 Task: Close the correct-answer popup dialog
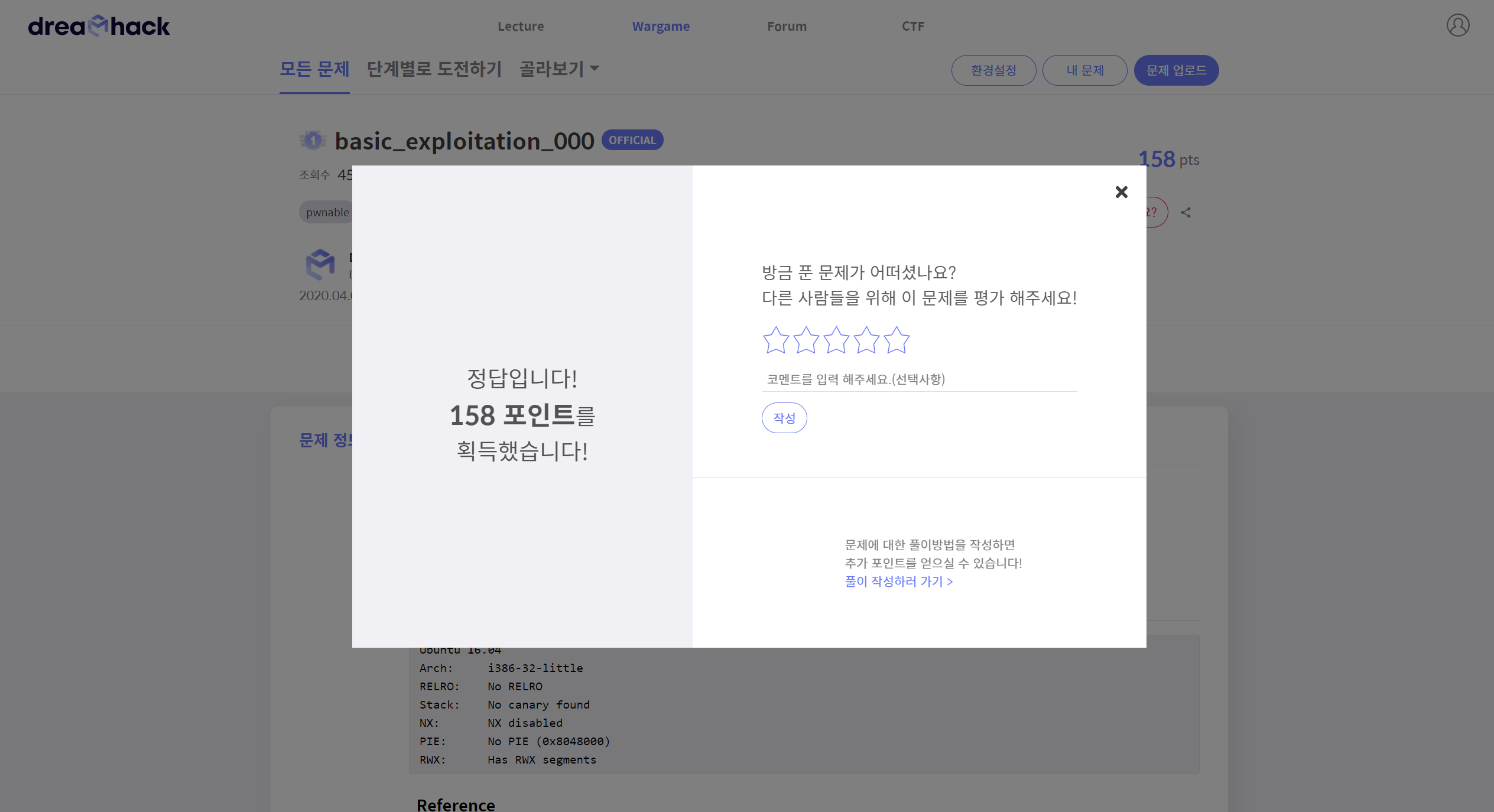click(x=1121, y=192)
